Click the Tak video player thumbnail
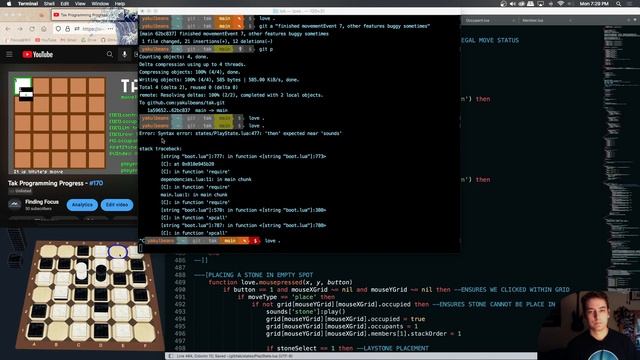Screen dimensions: 640x360 pyautogui.click(x=73, y=124)
